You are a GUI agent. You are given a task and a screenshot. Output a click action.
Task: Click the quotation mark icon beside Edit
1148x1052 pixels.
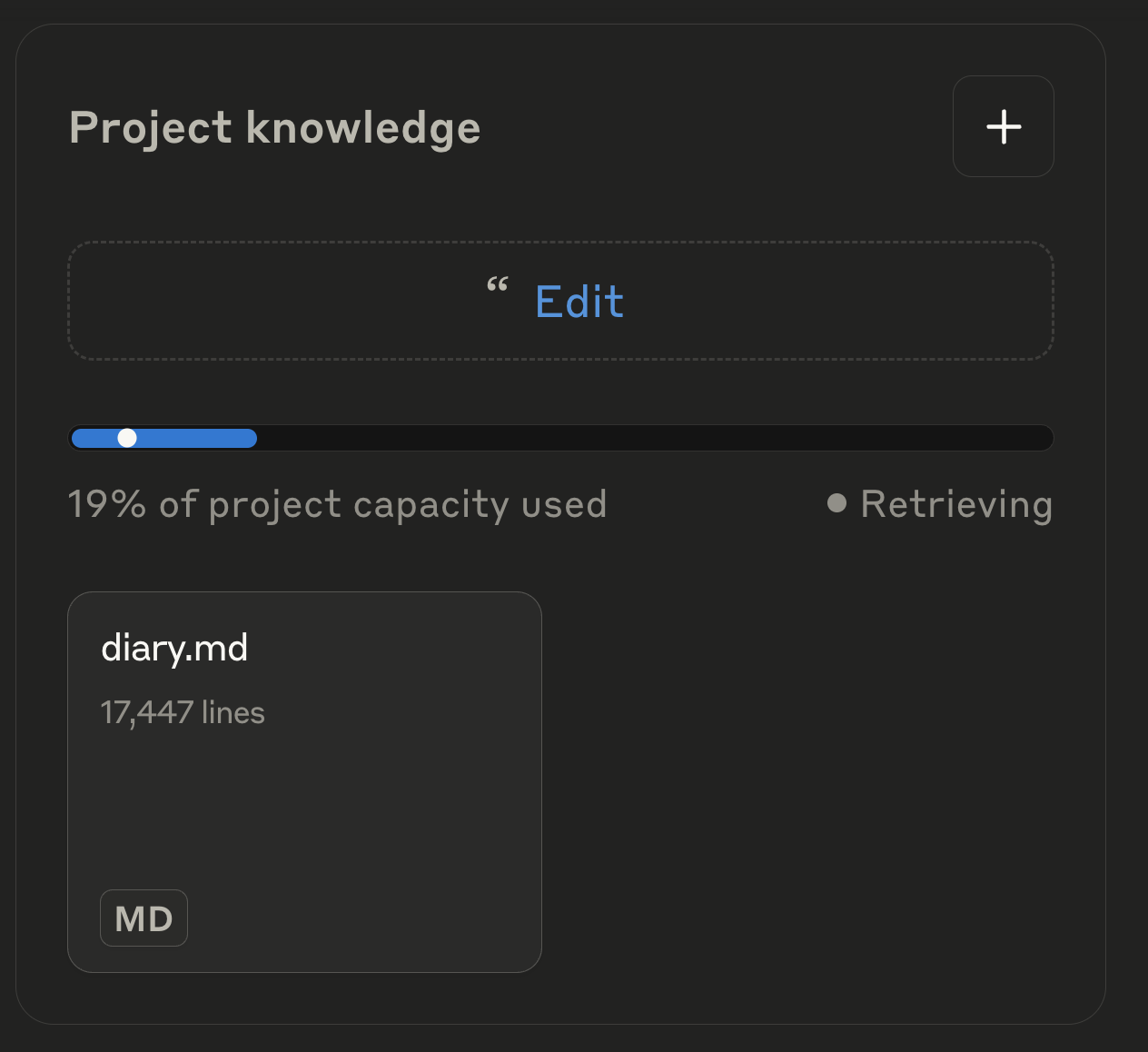coord(497,286)
